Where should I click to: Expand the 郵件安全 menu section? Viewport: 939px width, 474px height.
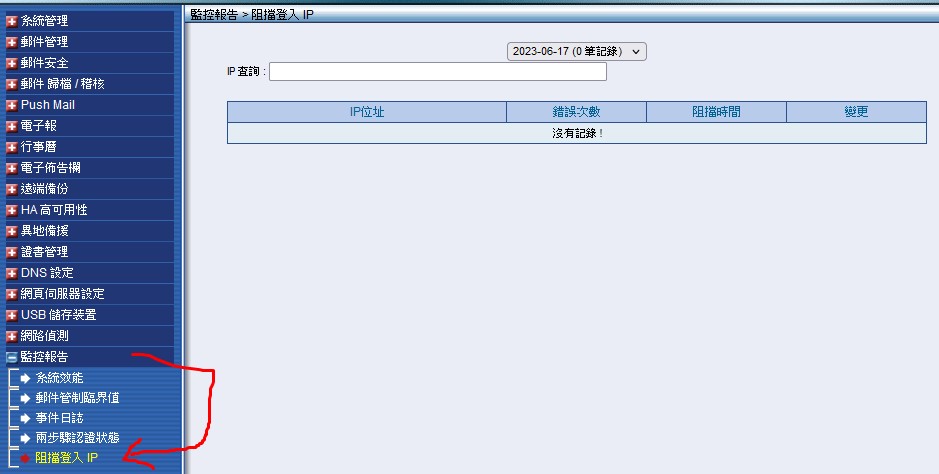click(44, 63)
